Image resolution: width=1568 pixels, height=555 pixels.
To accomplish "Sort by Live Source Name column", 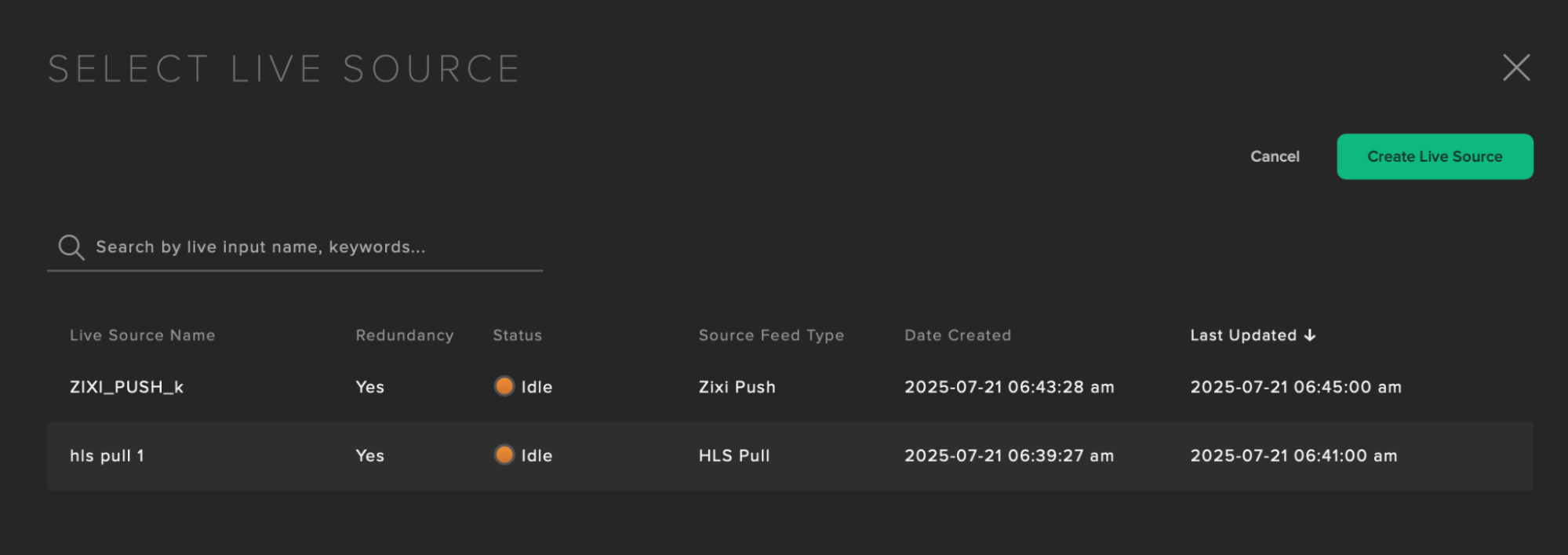I will click(x=142, y=335).
